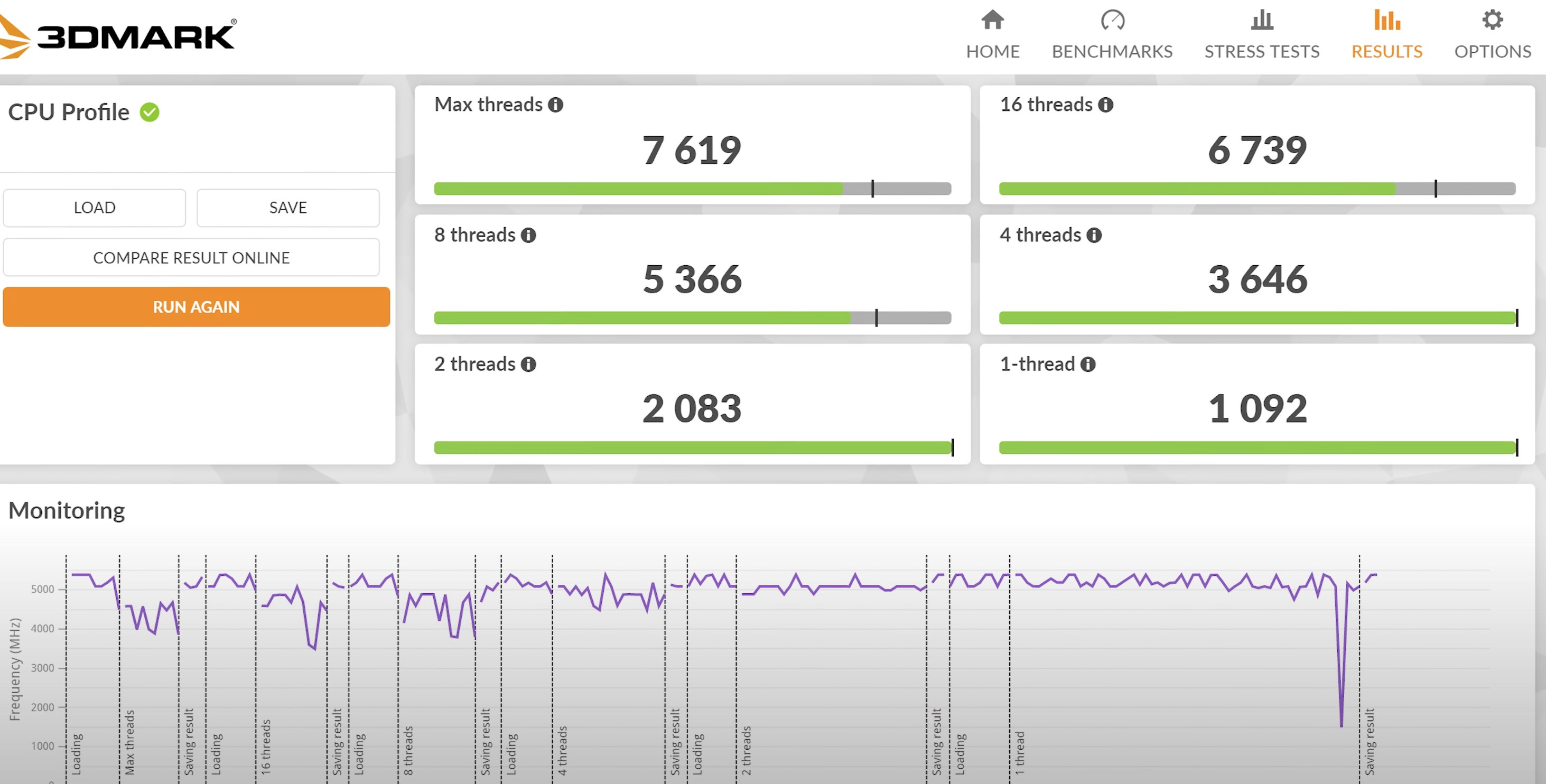
Task: Click the 1-thread score bar
Action: [1259, 447]
